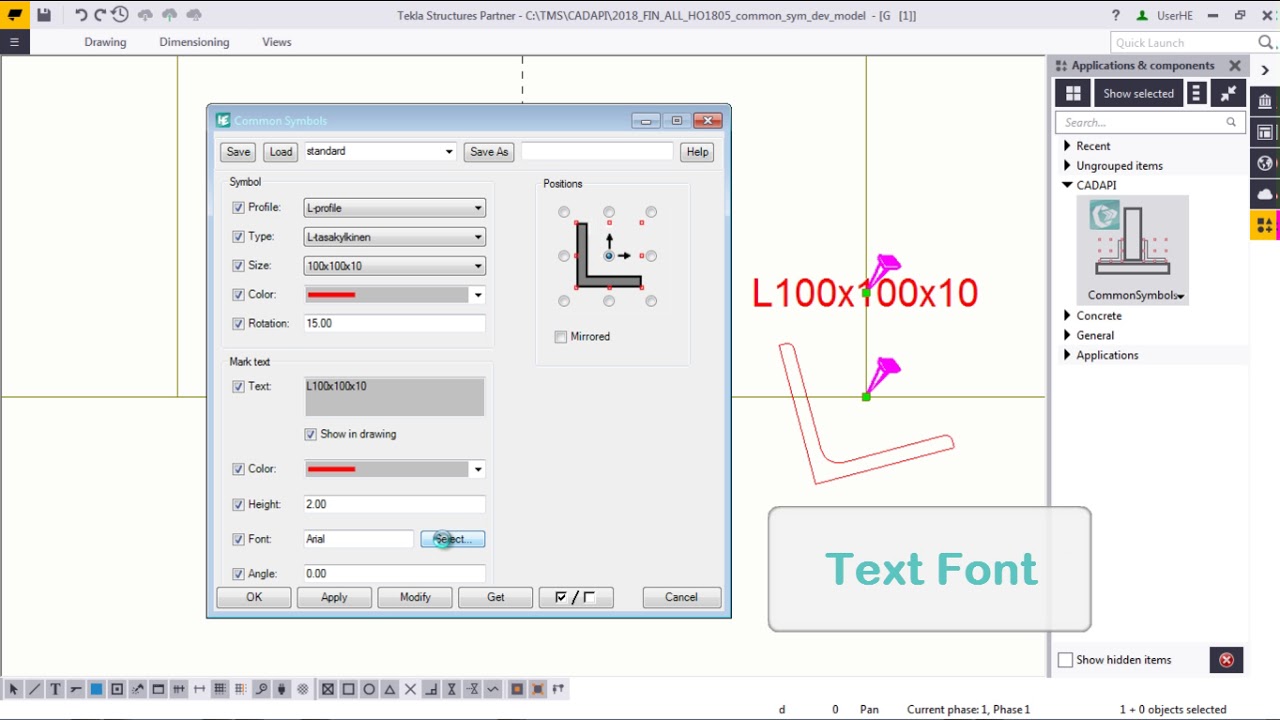This screenshot has height=720, width=1280.
Task: Open the undo history clock icon
Action: pos(120,15)
